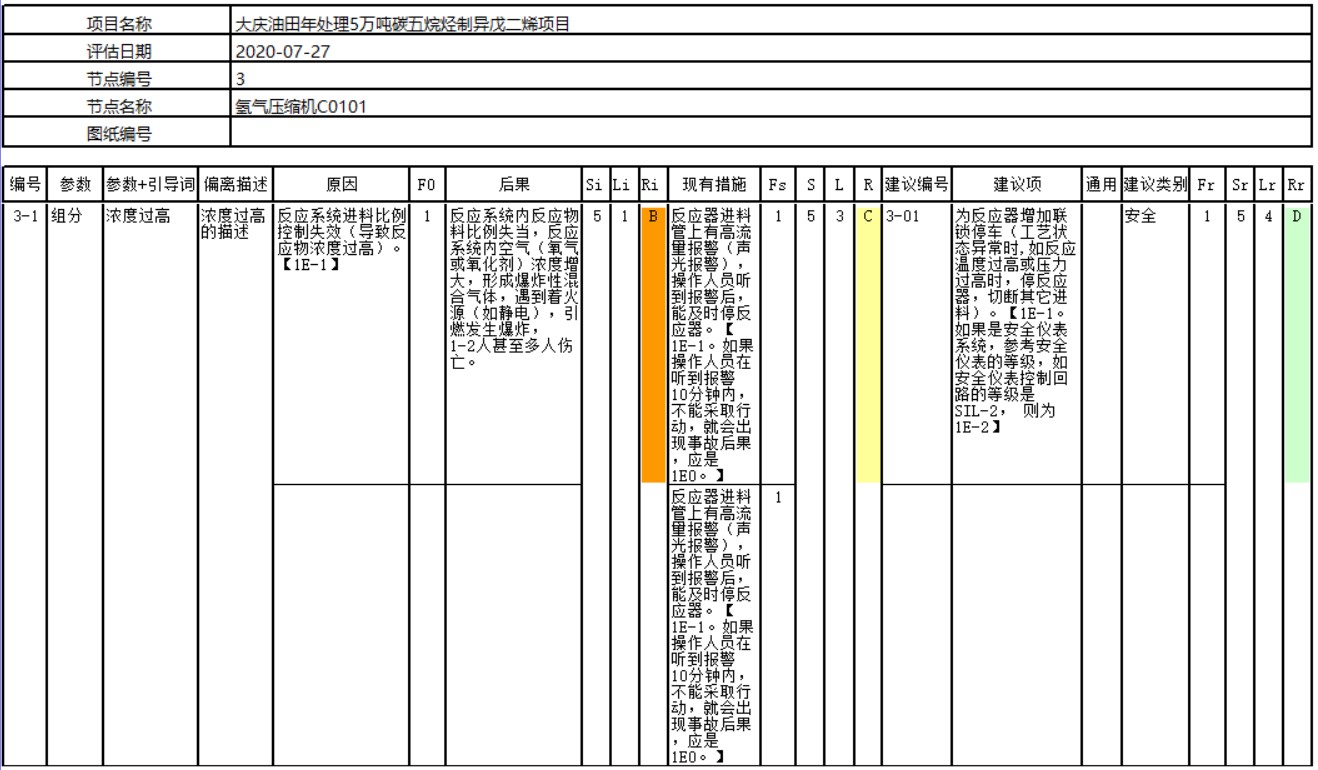Click the 原因 column header
This screenshot has height=770, width=1318.
pos(341,185)
